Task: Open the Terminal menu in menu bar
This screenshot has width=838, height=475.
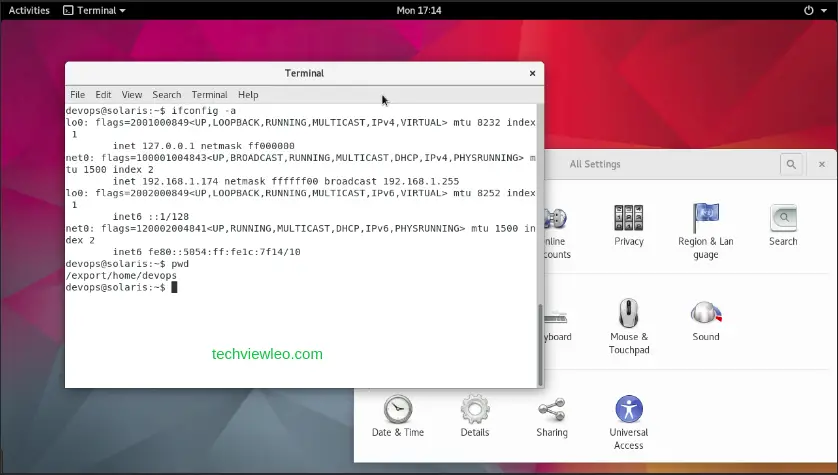Action: 210,95
